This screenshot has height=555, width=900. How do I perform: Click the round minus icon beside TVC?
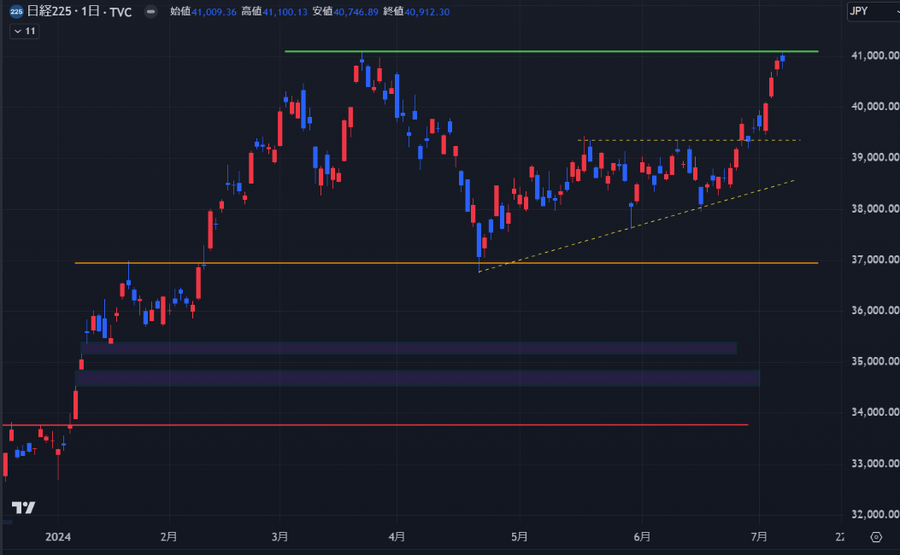point(150,13)
